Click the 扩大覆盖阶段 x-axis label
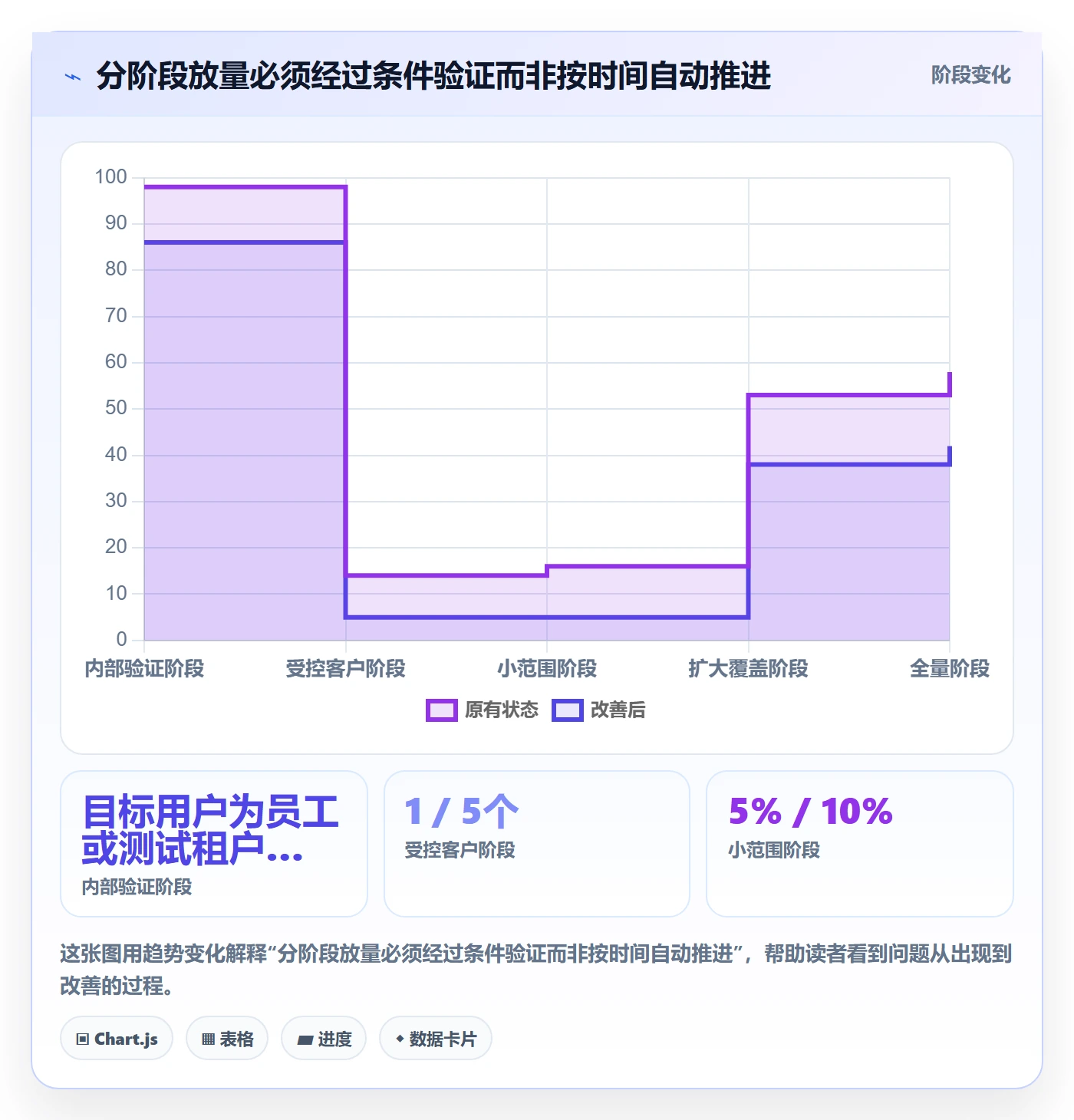The height and width of the screenshot is (1120, 1074). [749, 669]
